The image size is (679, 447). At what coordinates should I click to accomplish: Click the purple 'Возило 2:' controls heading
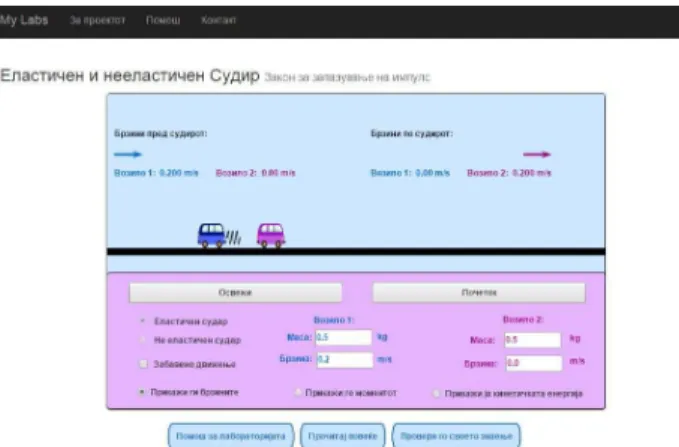523,320
